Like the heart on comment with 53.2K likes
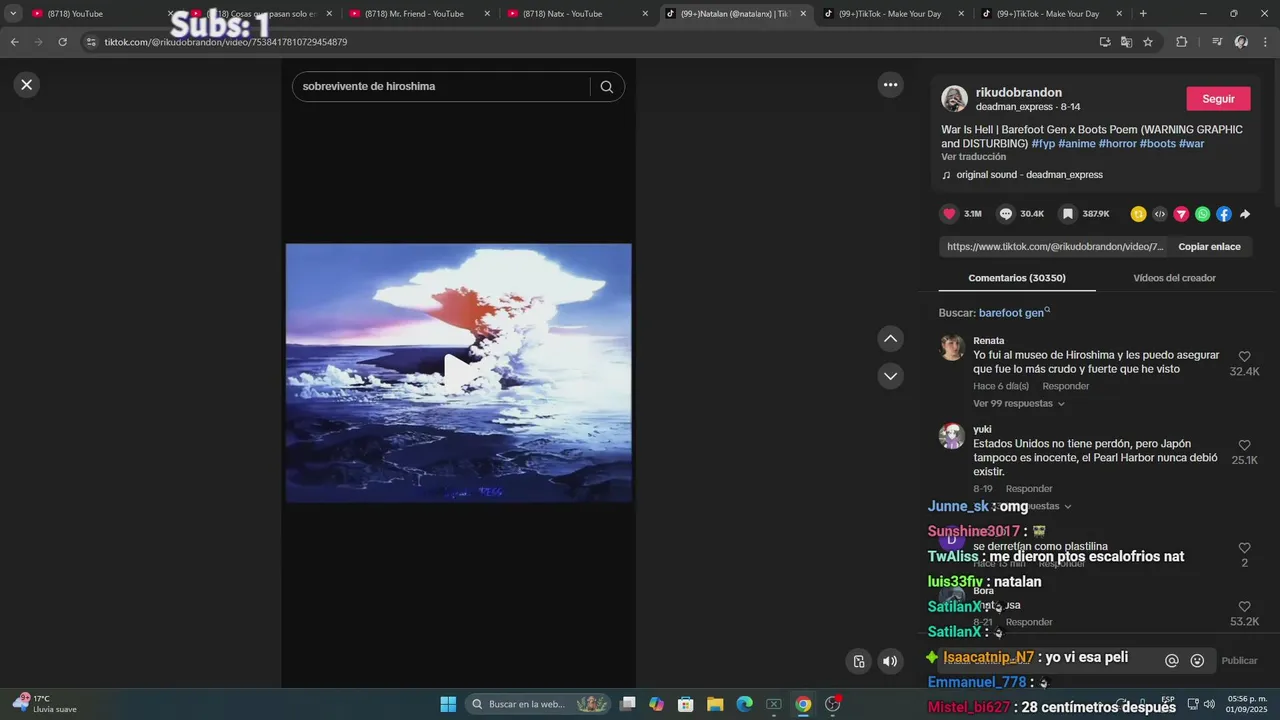 pyautogui.click(x=1244, y=607)
